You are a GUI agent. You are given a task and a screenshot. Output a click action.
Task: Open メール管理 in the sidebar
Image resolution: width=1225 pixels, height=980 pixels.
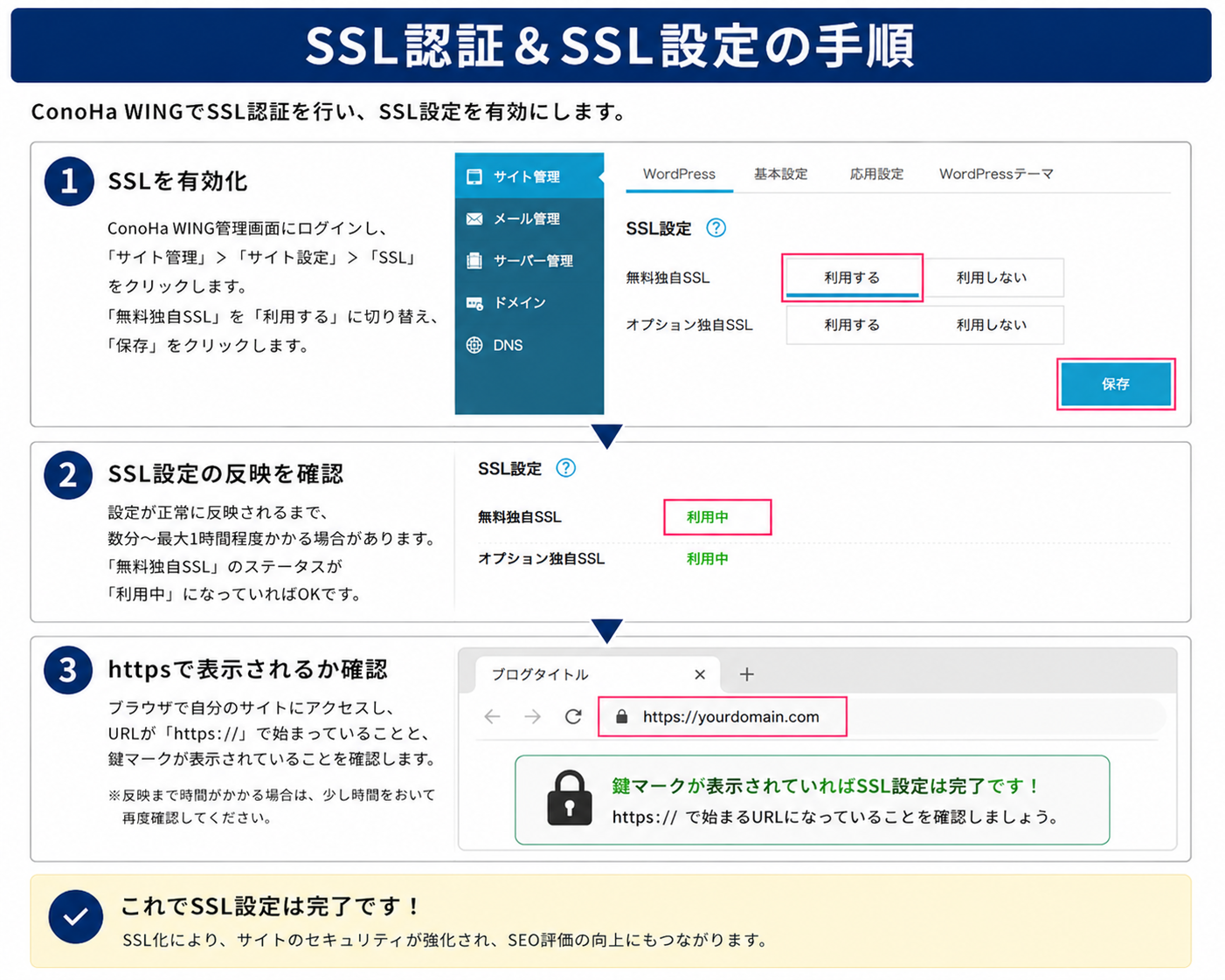pyautogui.click(x=529, y=218)
